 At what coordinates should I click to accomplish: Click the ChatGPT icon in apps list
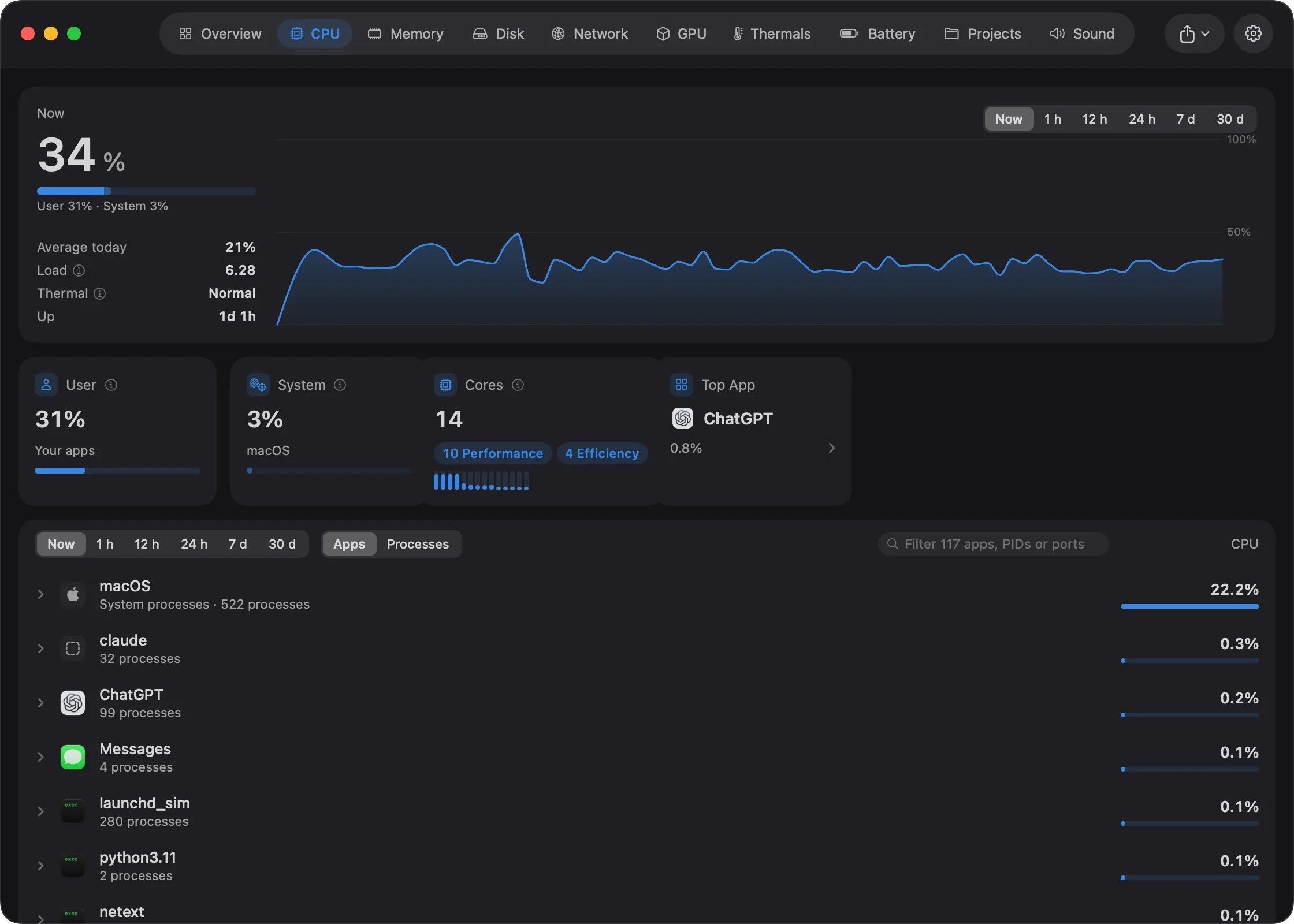coord(73,703)
